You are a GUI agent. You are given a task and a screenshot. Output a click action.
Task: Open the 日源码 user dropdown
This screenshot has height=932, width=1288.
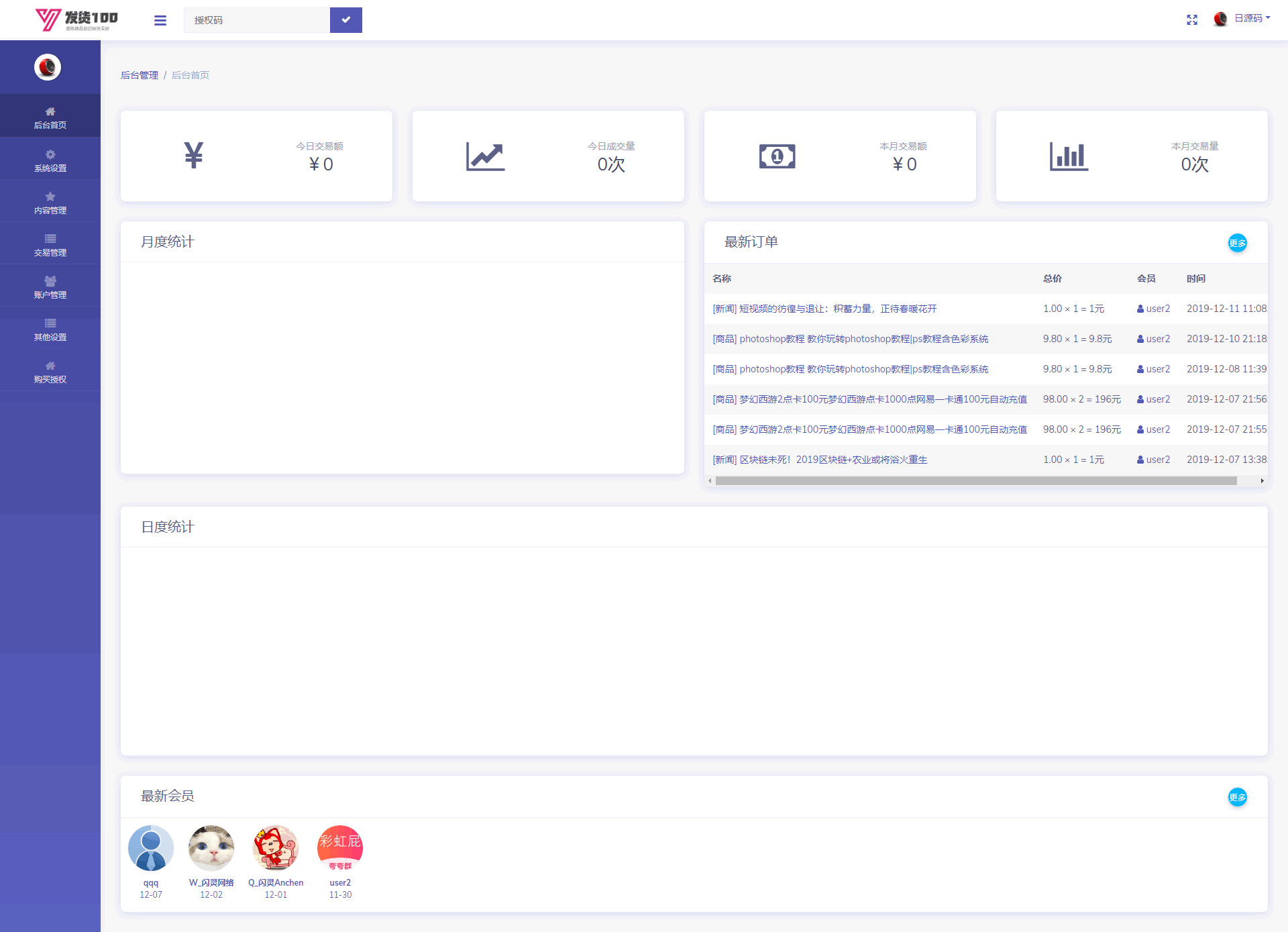pos(1250,19)
